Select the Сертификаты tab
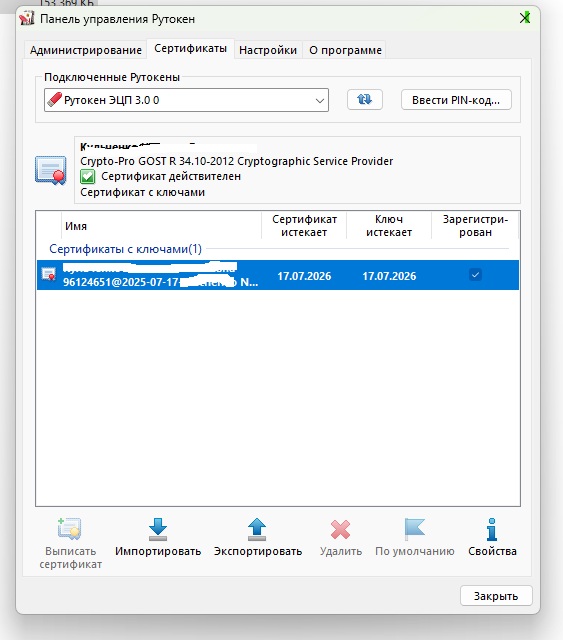Image resolution: width=563 pixels, height=640 pixels. click(x=190, y=49)
